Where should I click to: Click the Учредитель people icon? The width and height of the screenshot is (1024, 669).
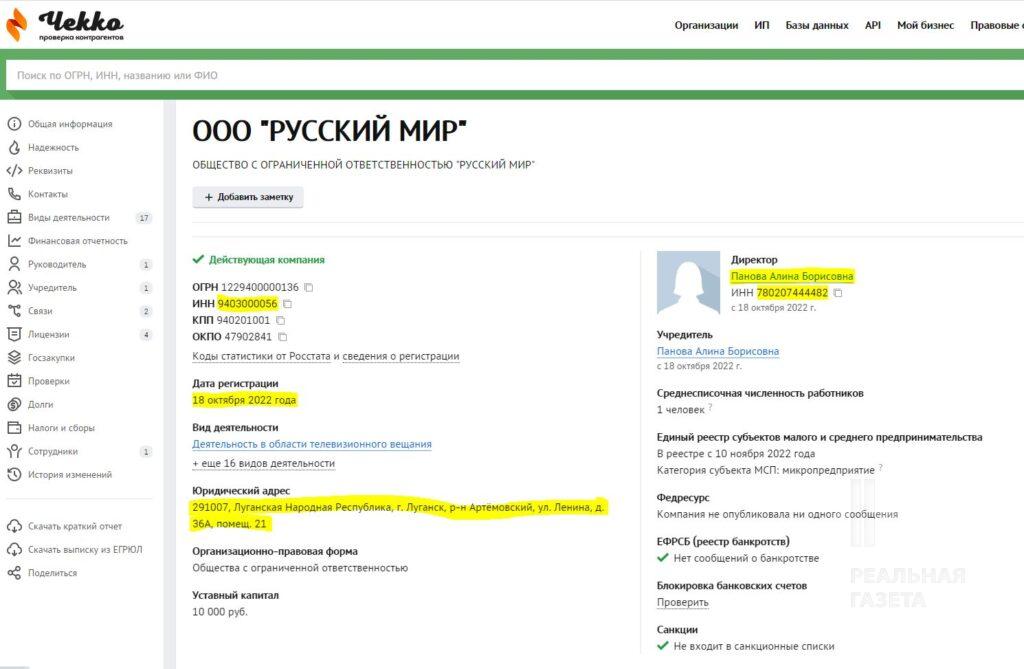coord(14,287)
